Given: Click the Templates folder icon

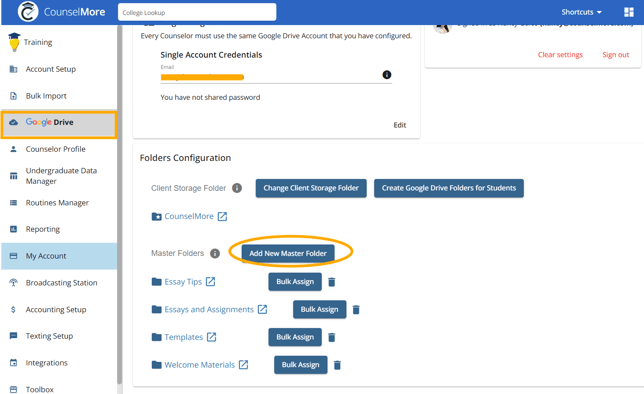Looking at the screenshot, I should [156, 337].
